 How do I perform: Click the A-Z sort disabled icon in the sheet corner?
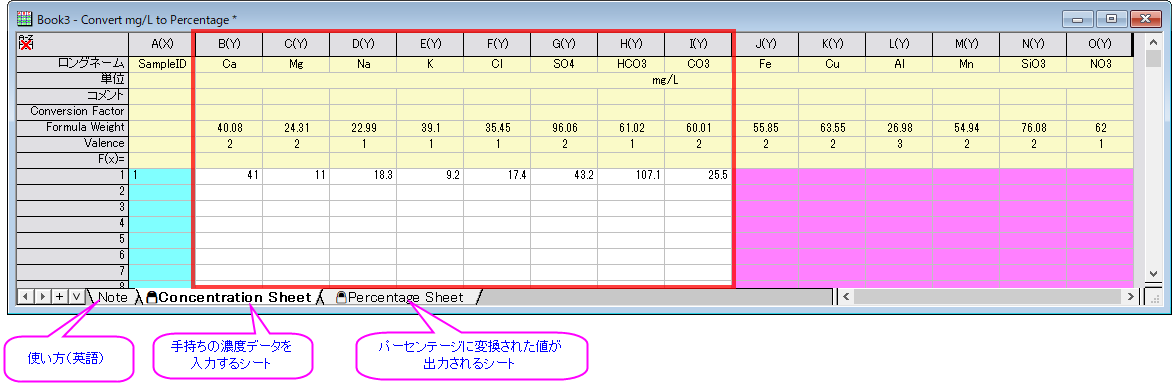point(25,43)
